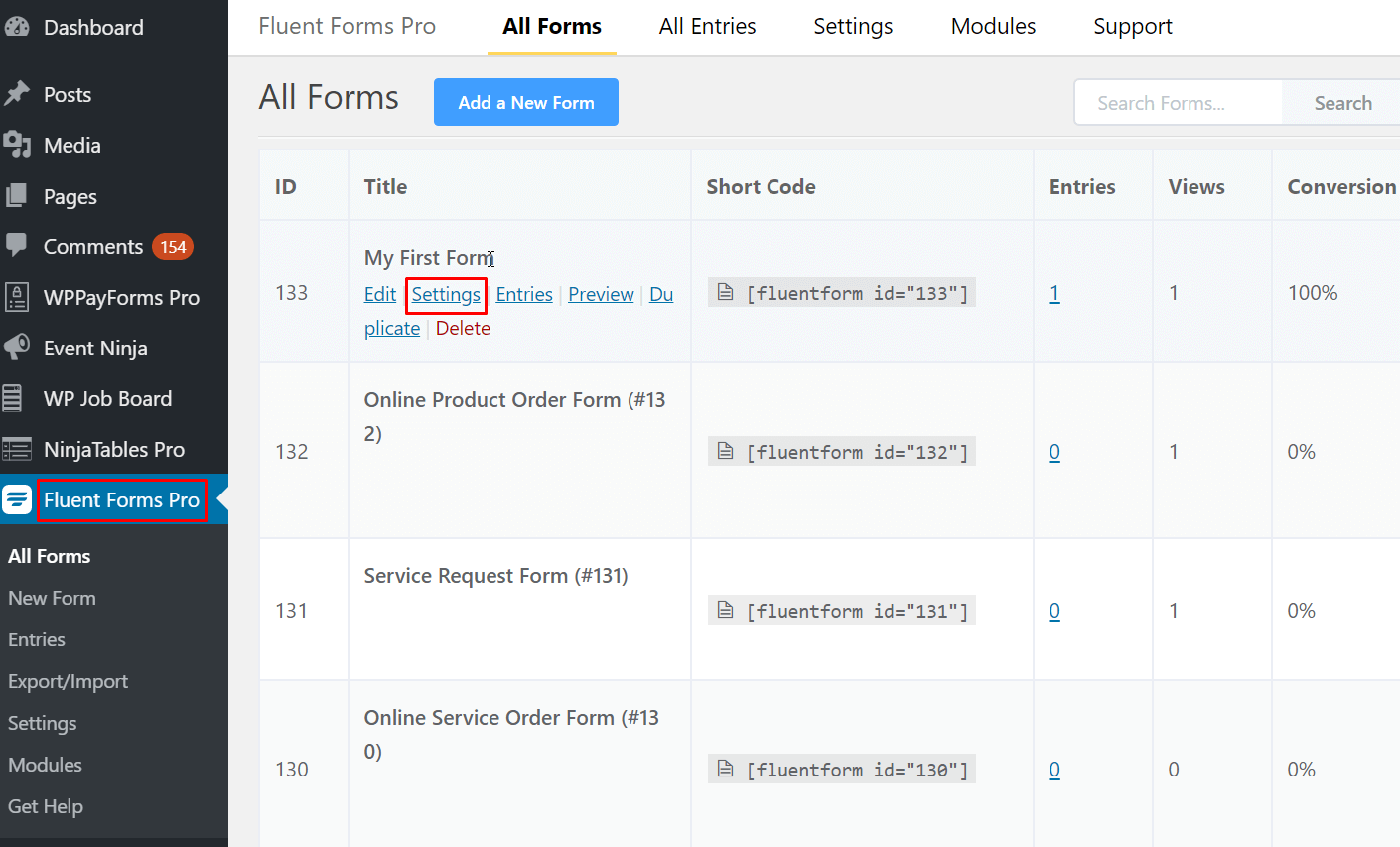1400x847 pixels.
Task: Click the Event Ninja megaphone icon
Action: tap(18, 348)
